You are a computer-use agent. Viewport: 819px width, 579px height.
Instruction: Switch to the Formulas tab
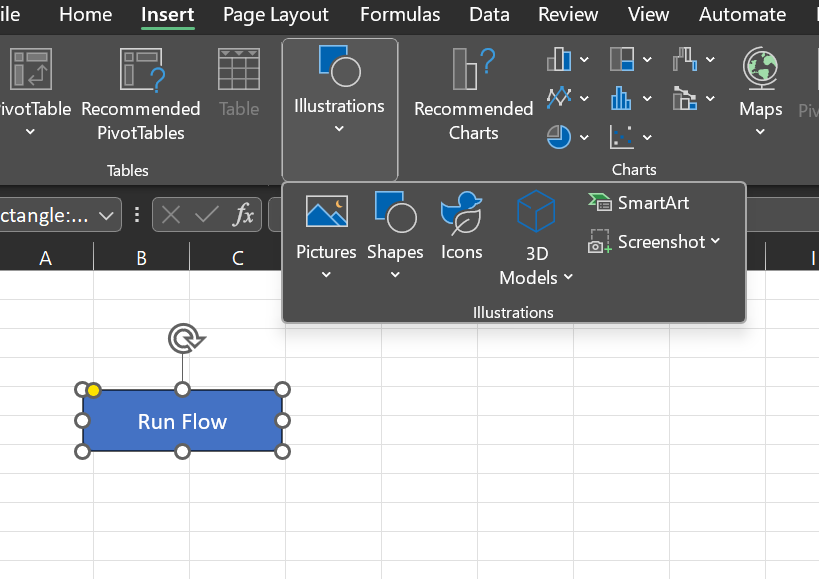(x=399, y=14)
